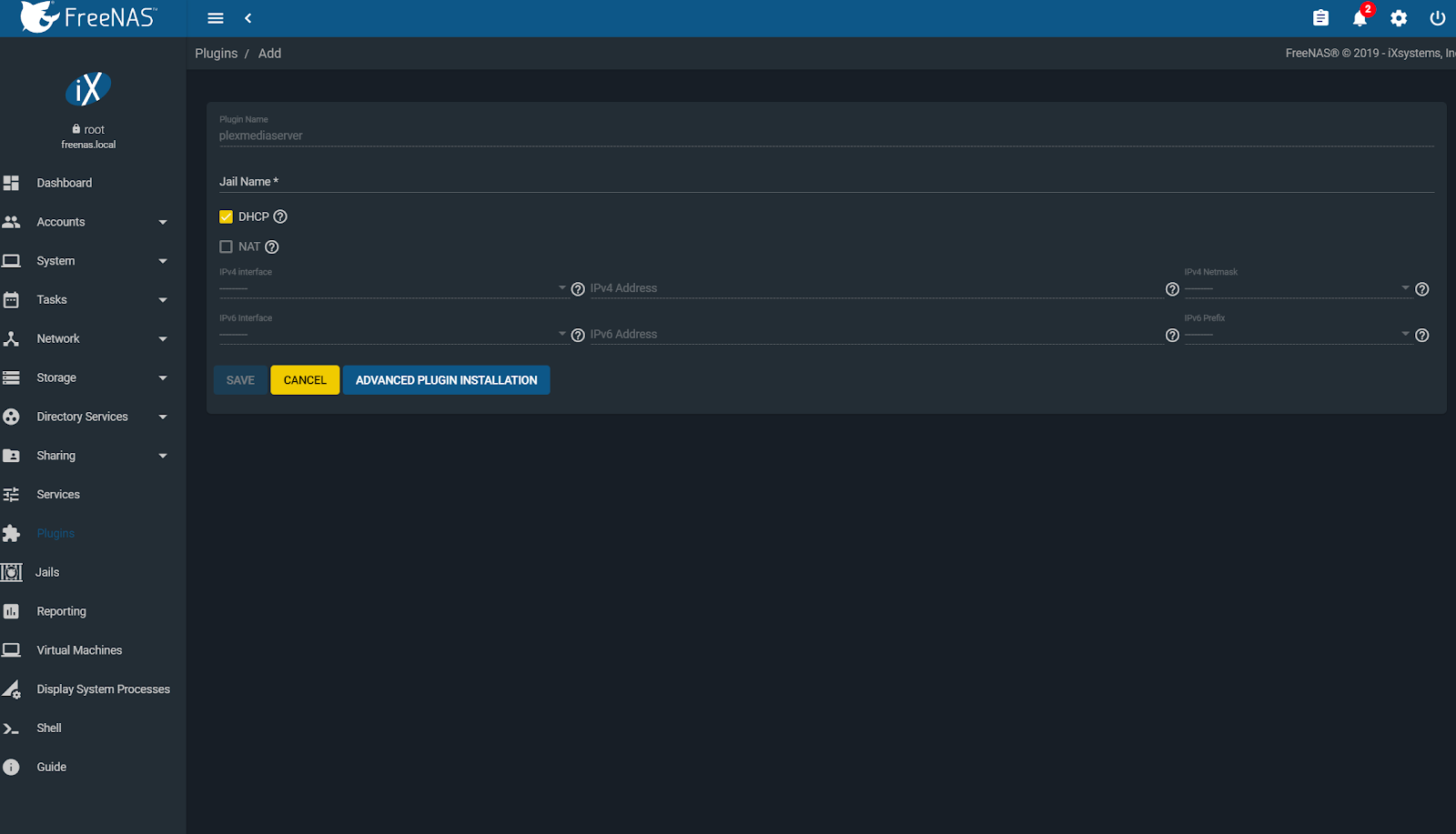Open the settings gear menu
Image resolution: width=1456 pixels, height=834 pixels.
click(1399, 18)
